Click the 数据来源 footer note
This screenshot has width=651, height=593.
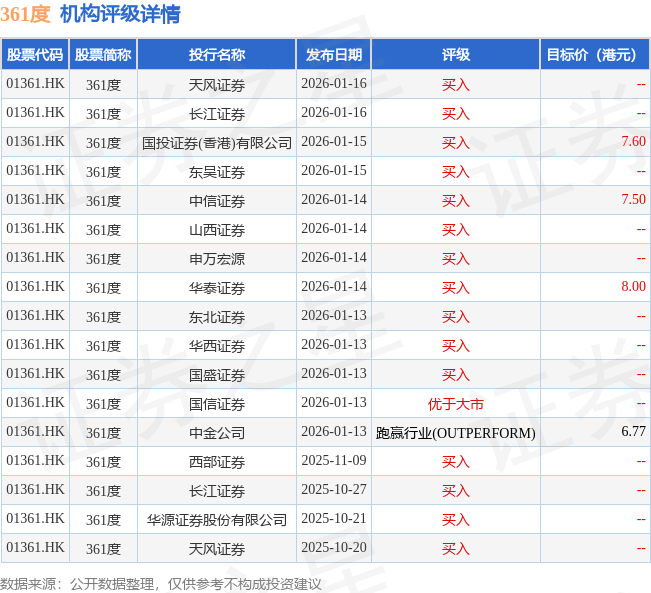click(161, 584)
